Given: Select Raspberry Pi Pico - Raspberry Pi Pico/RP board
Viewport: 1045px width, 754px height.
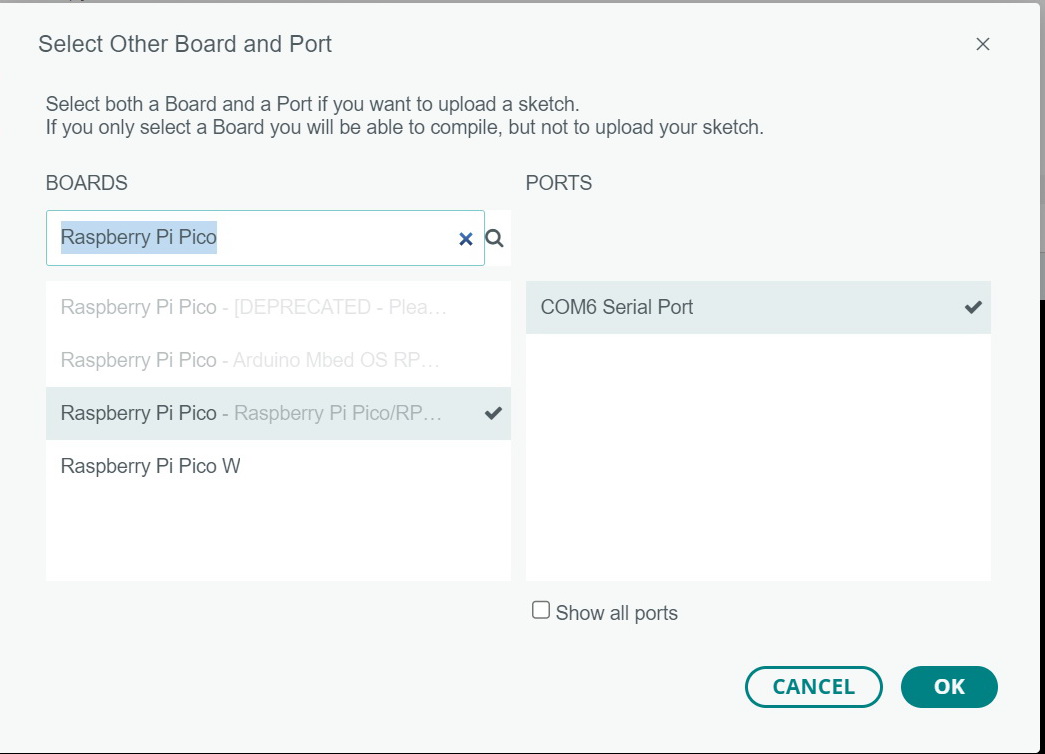Looking at the screenshot, I should (279, 413).
